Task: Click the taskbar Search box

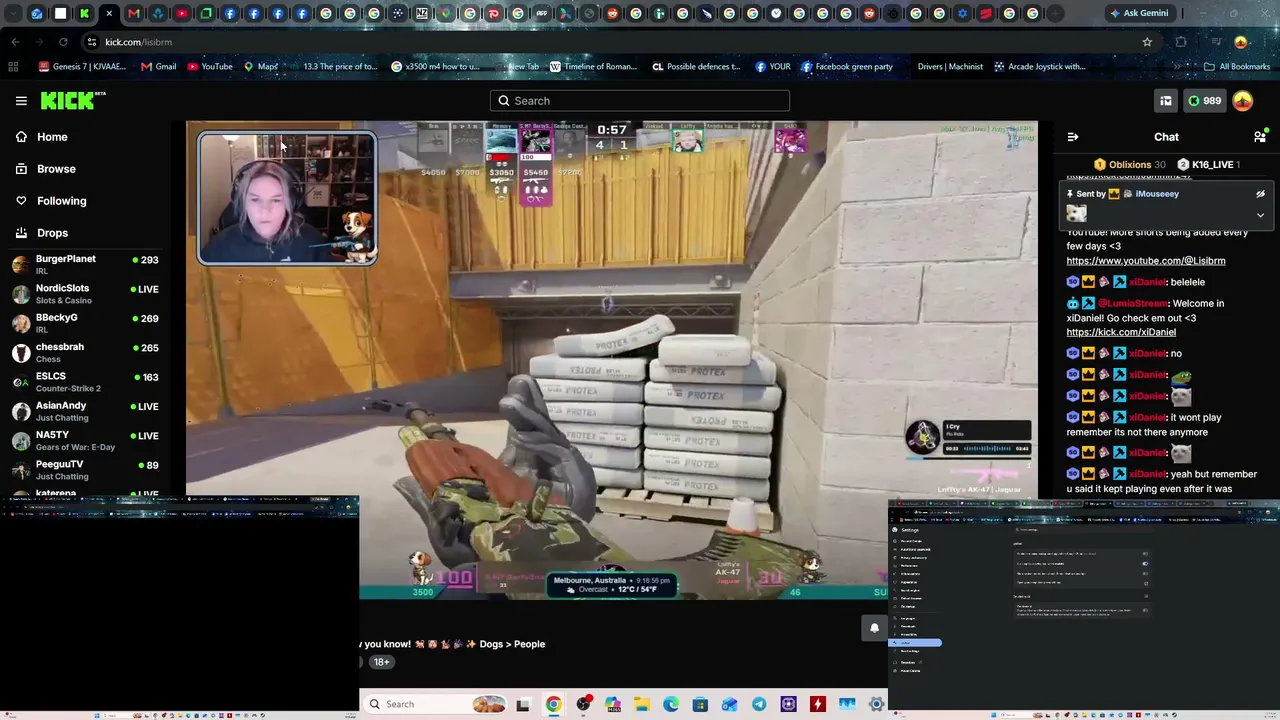Action: [433, 704]
